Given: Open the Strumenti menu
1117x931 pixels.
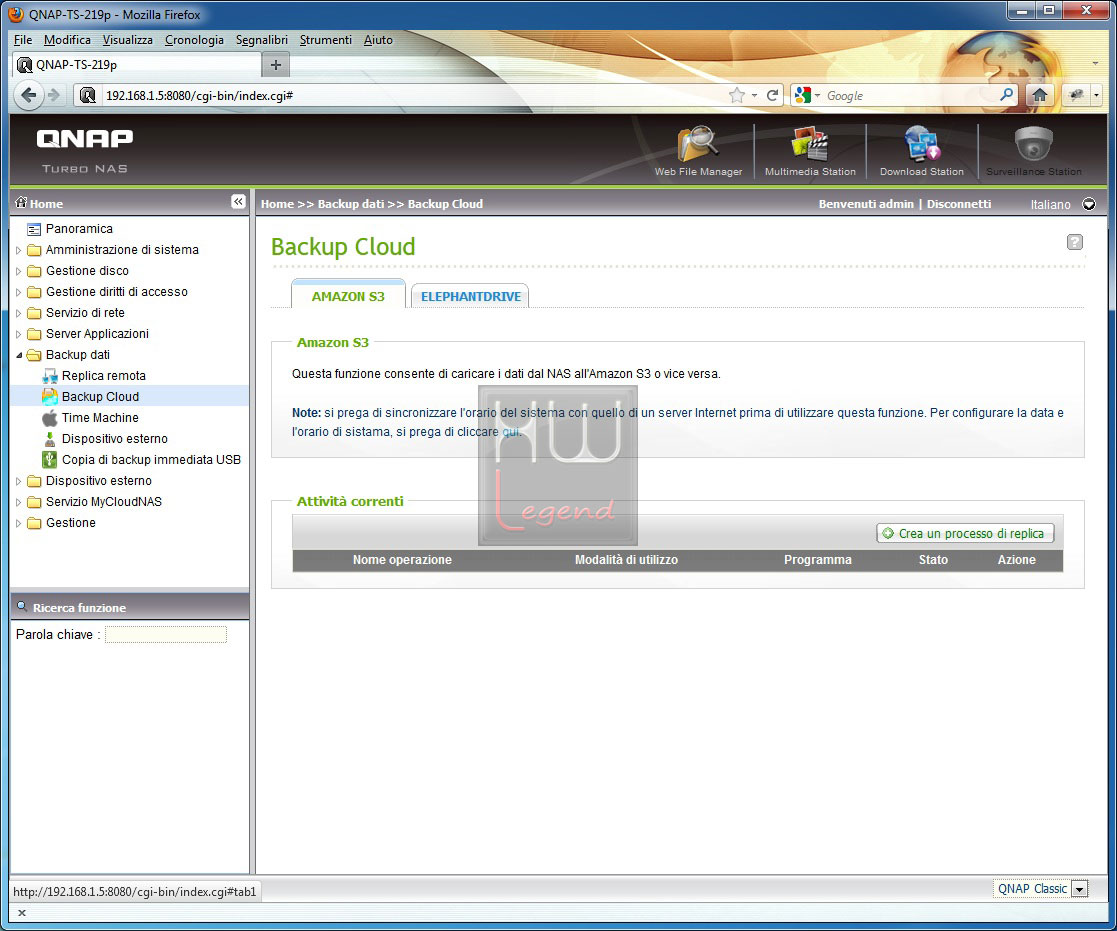Looking at the screenshot, I should pos(326,40).
